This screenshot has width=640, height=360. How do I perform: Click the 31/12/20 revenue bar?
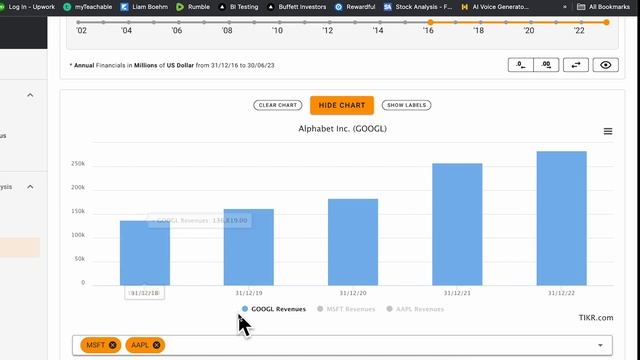point(353,242)
